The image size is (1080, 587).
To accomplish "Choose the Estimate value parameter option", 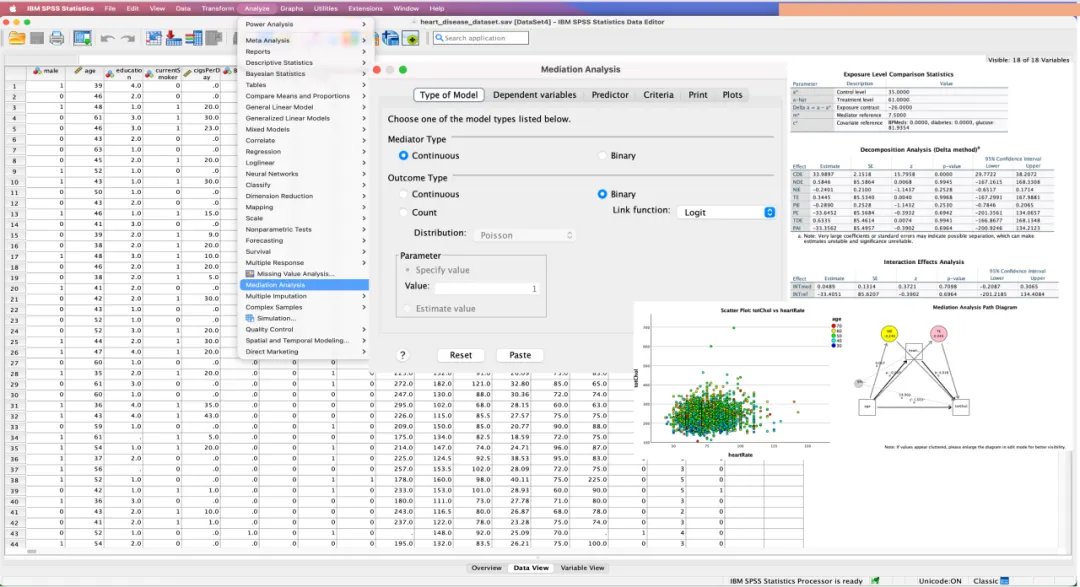I will point(408,309).
